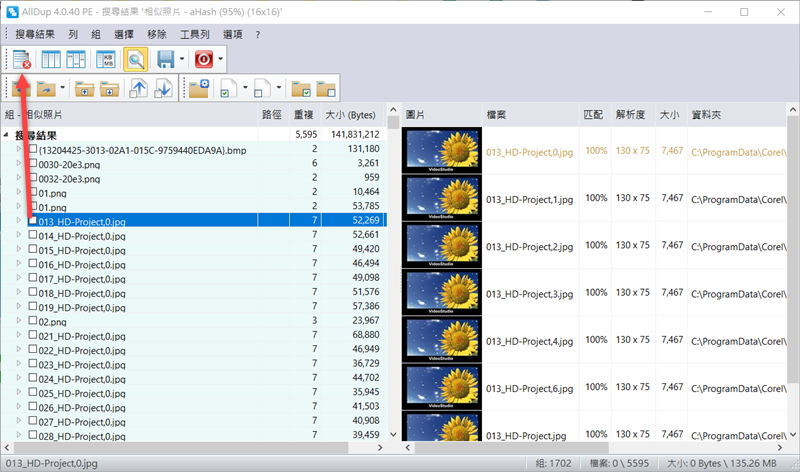Screen dimensions: 800x472
Task: Open the 工具列 menu
Action: [x=194, y=34]
